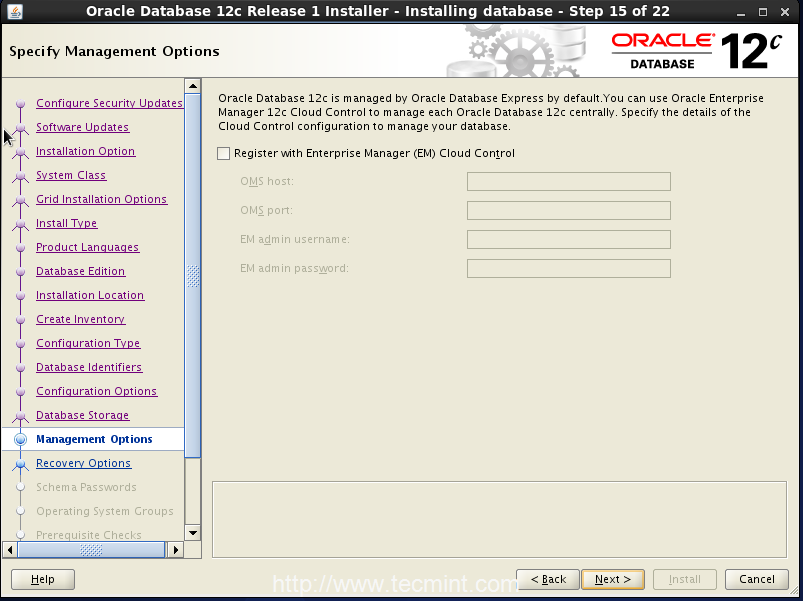Open the Configure Security Updates step

tap(109, 103)
